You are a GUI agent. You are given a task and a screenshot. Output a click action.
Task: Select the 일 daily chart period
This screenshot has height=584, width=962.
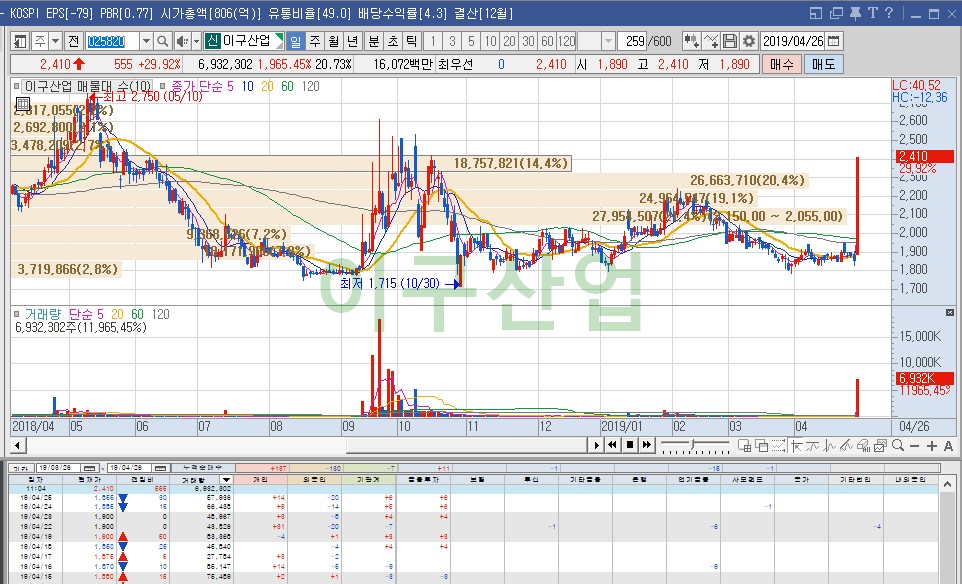(296, 41)
